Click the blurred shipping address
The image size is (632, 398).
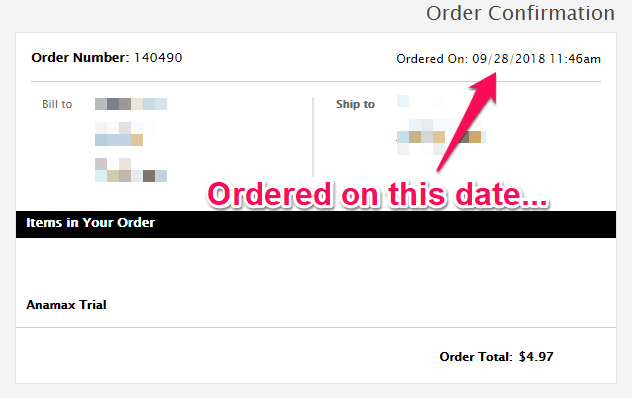coord(441,125)
